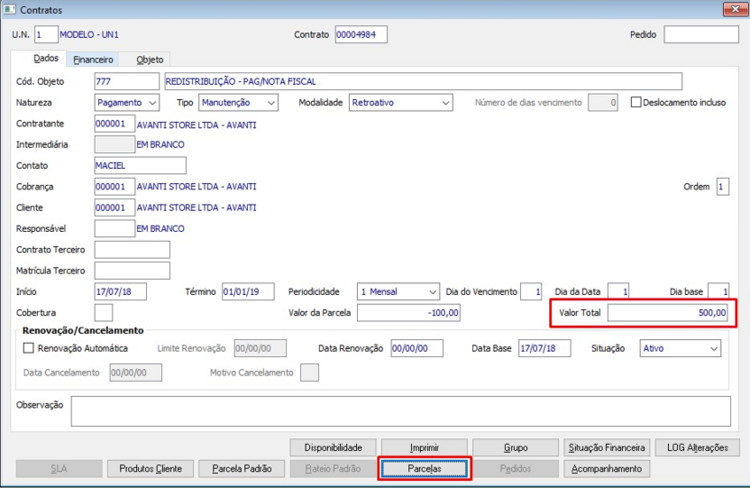Click the Renovação/Cancelamento group label
750x488 pixels.
click(x=83, y=331)
